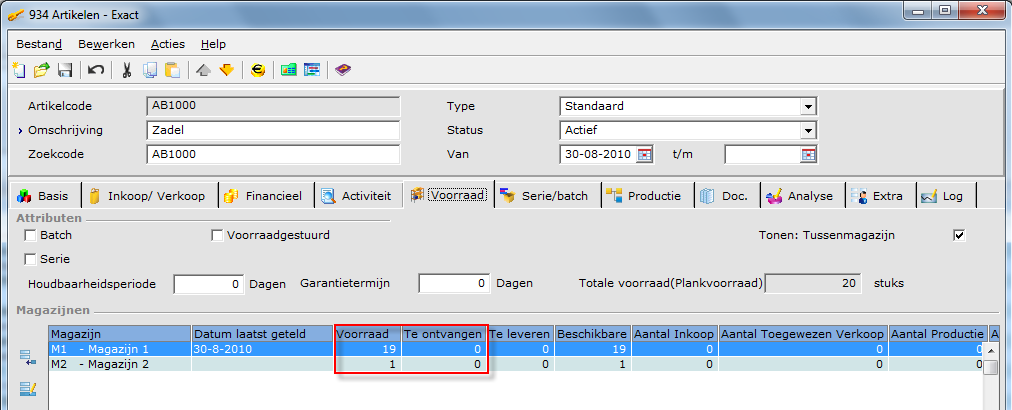The image size is (1012, 410).
Task: Click the orange down arrow icon
Action: pos(226,70)
